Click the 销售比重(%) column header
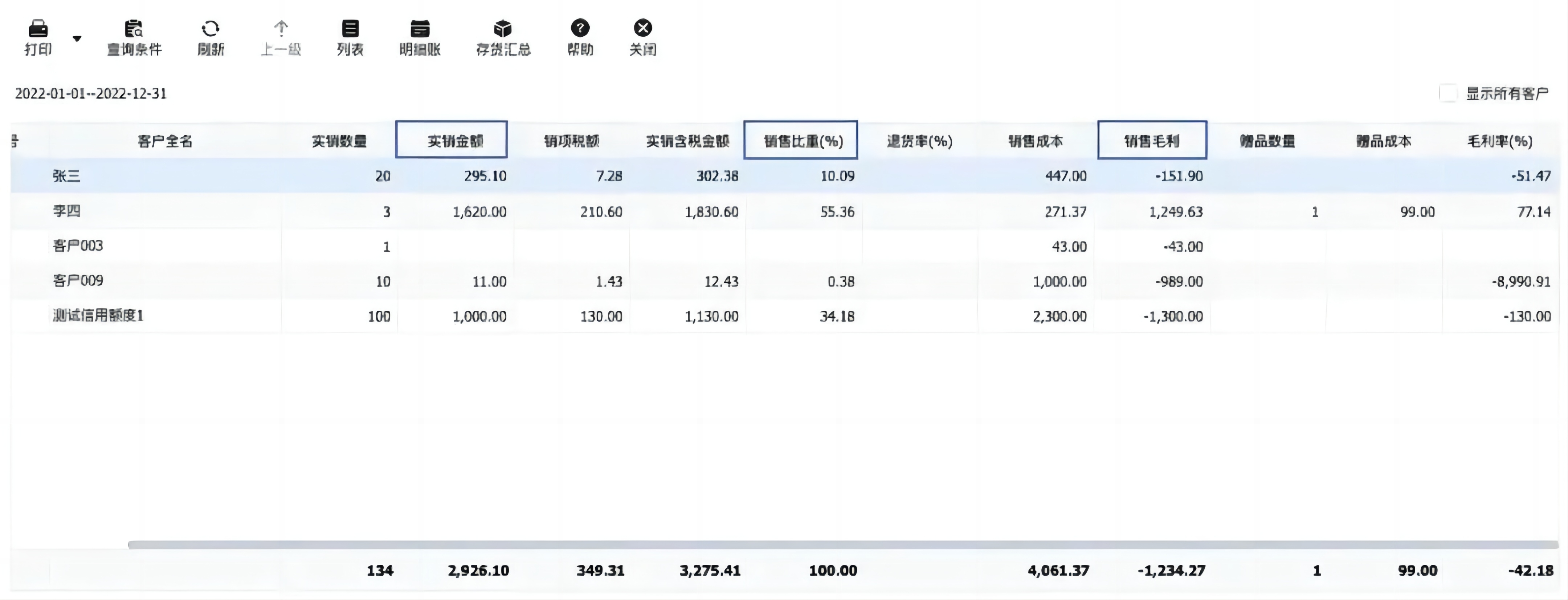Image resolution: width=1568 pixels, height=600 pixels. pos(801,141)
